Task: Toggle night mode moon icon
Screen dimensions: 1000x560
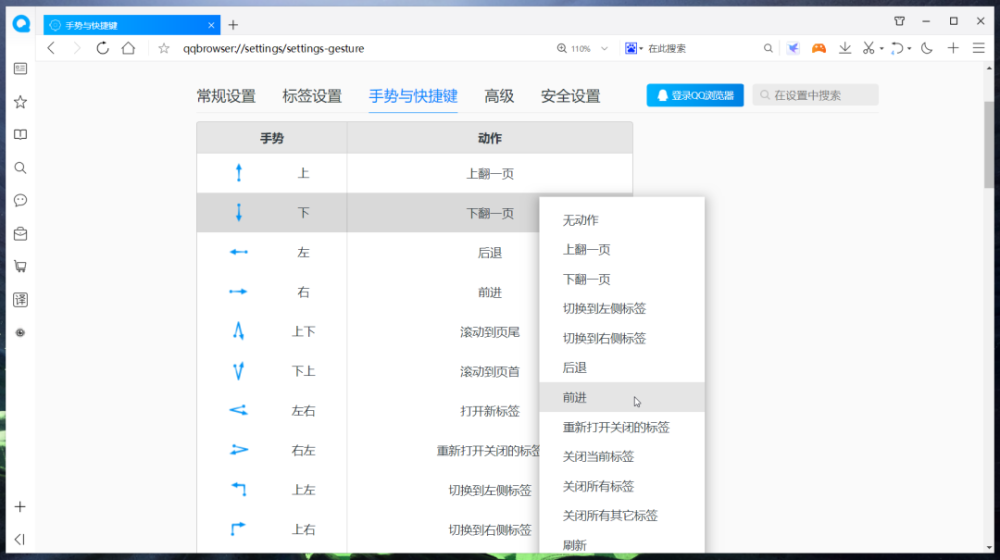Action: tap(927, 48)
